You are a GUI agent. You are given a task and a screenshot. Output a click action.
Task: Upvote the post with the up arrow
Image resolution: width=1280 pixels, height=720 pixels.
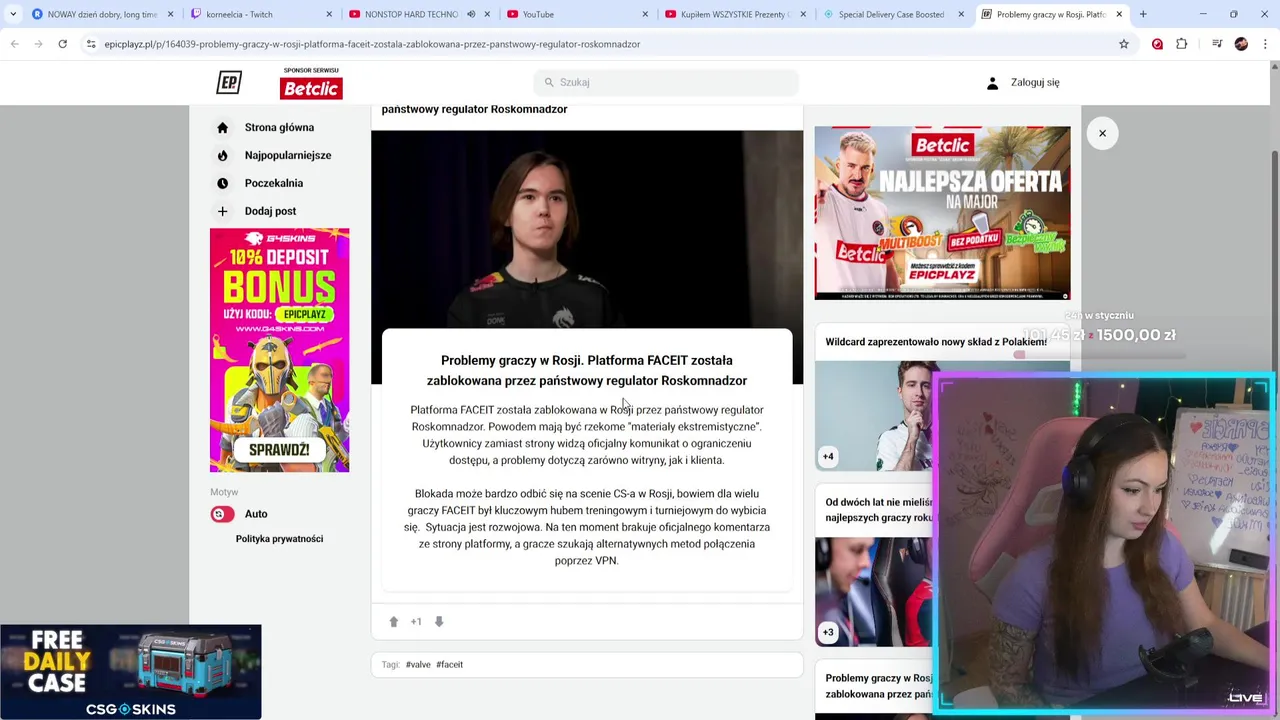pyautogui.click(x=394, y=622)
